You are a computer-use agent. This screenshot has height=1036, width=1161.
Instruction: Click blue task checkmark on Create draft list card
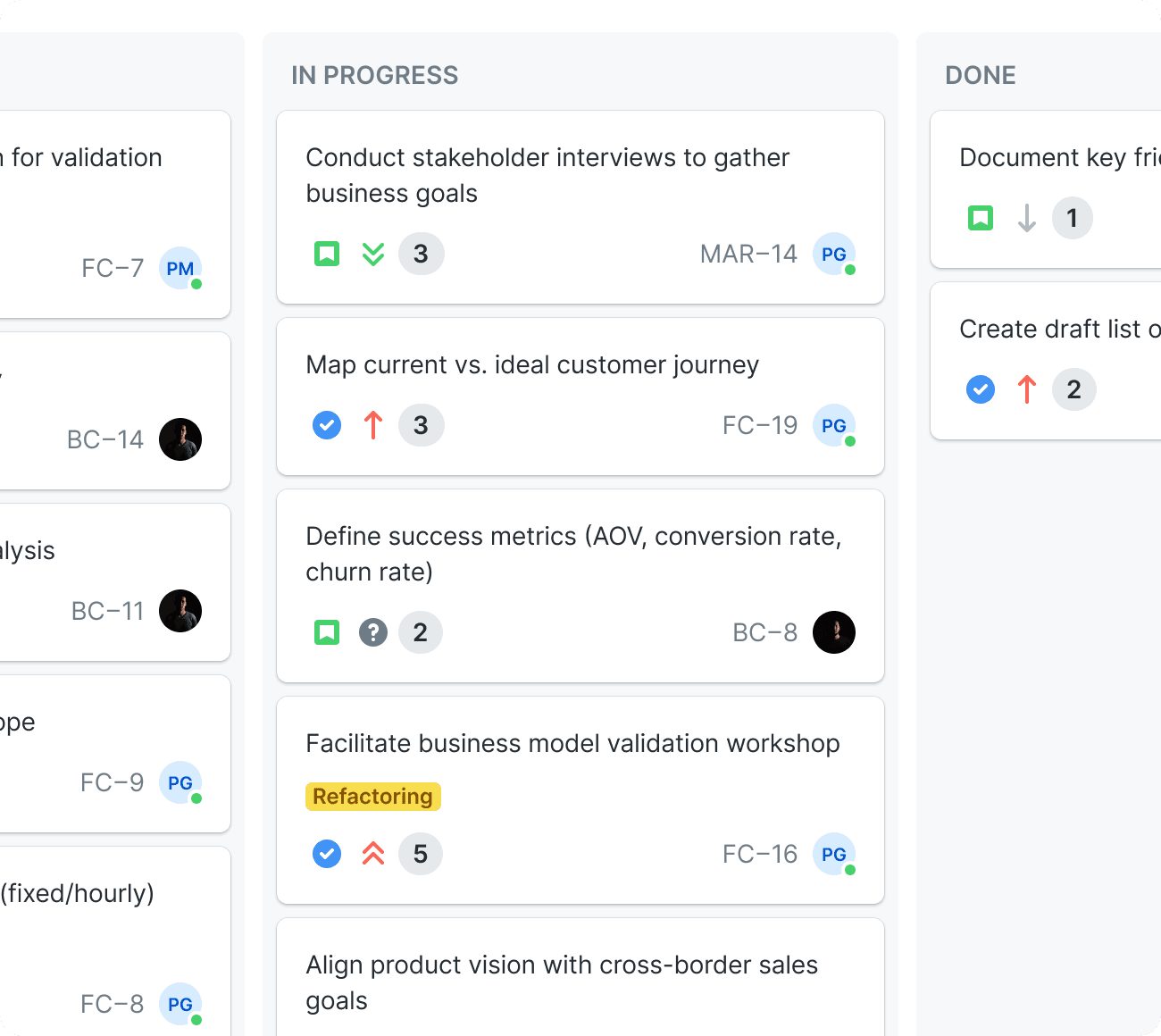(981, 389)
